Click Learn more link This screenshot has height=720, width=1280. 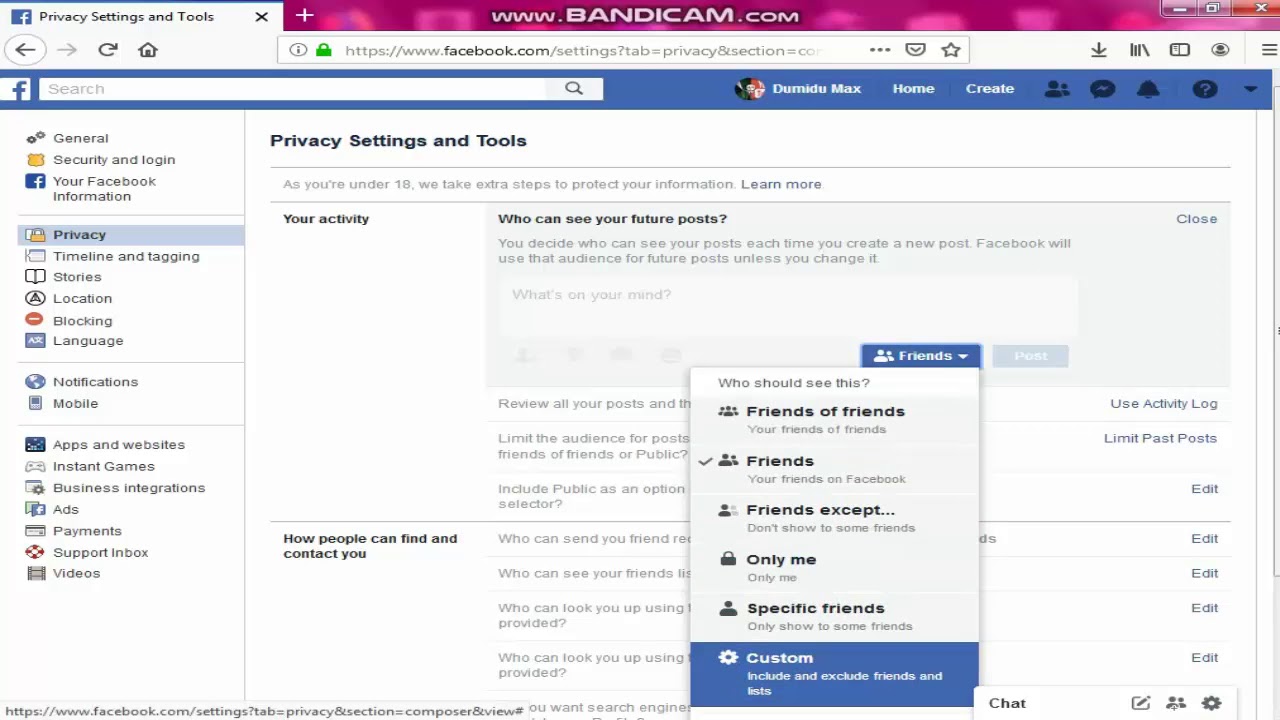781,184
